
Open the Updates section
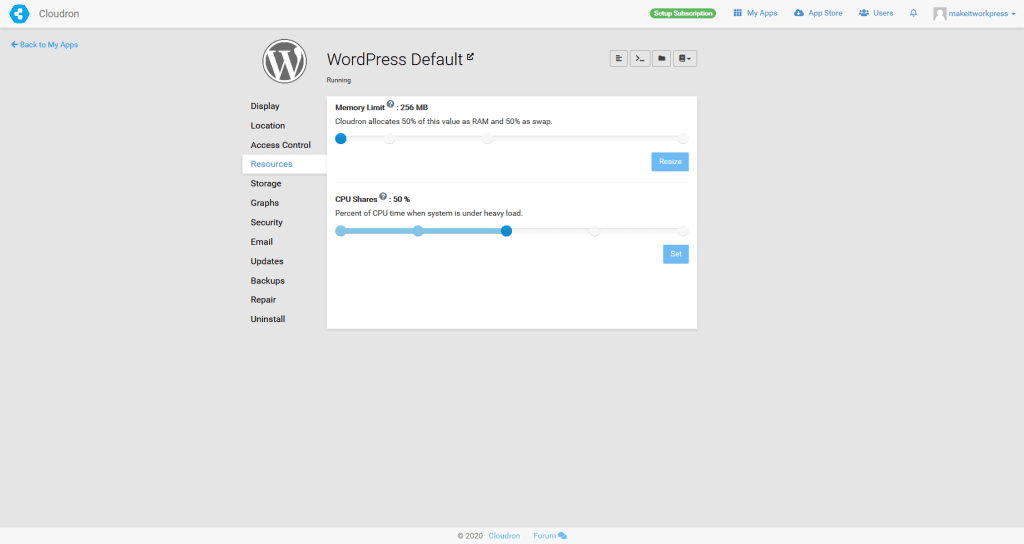pos(267,261)
